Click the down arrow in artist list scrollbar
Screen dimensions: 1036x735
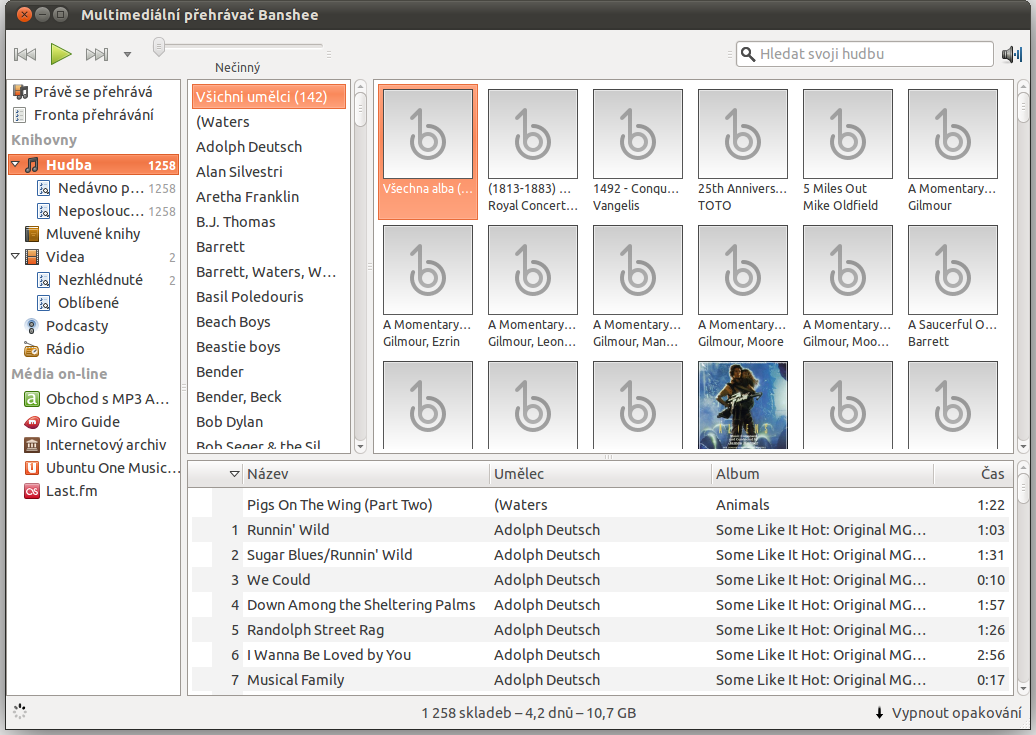pos(360,447)
